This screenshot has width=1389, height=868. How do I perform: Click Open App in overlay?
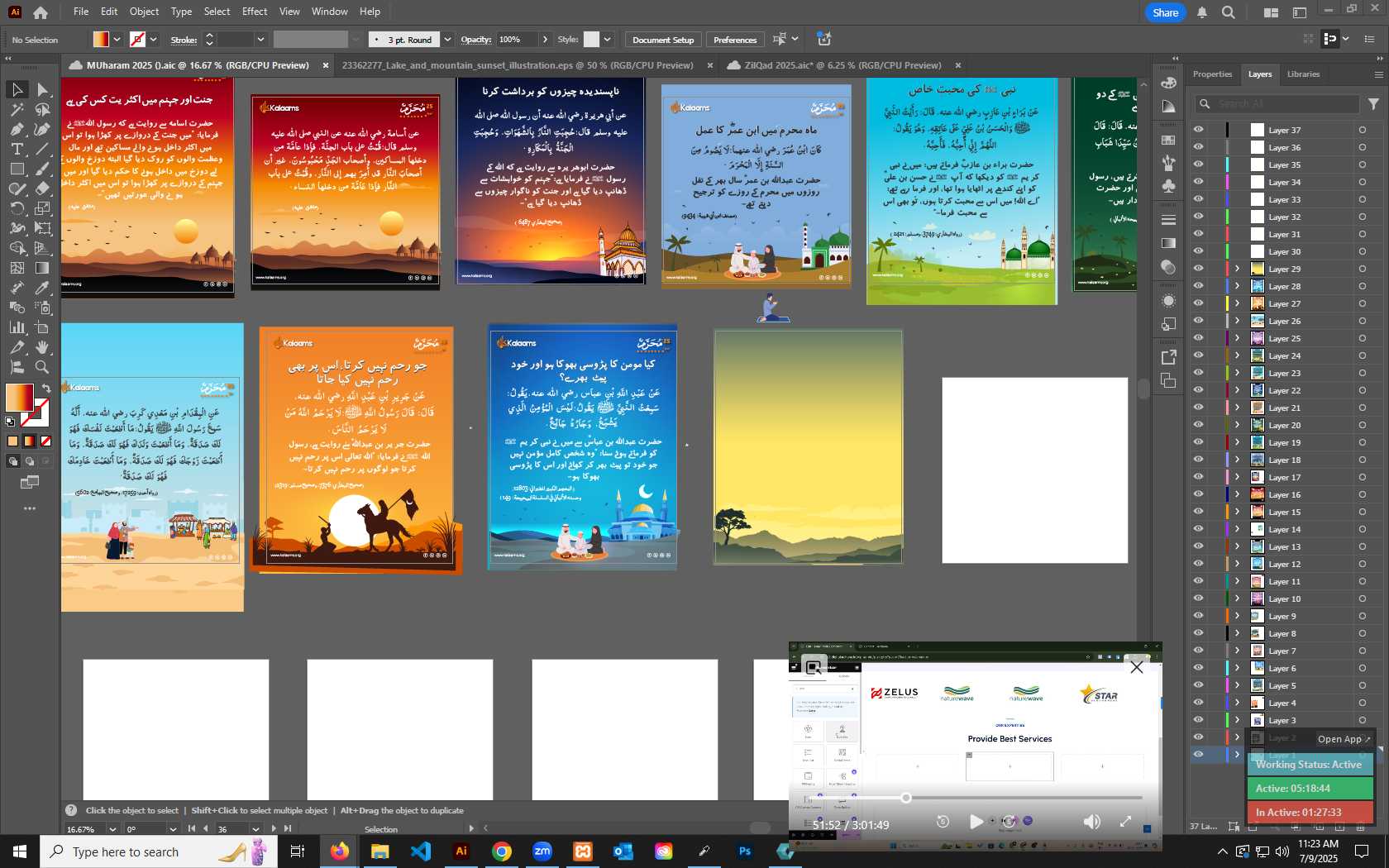click(1344, 739)
